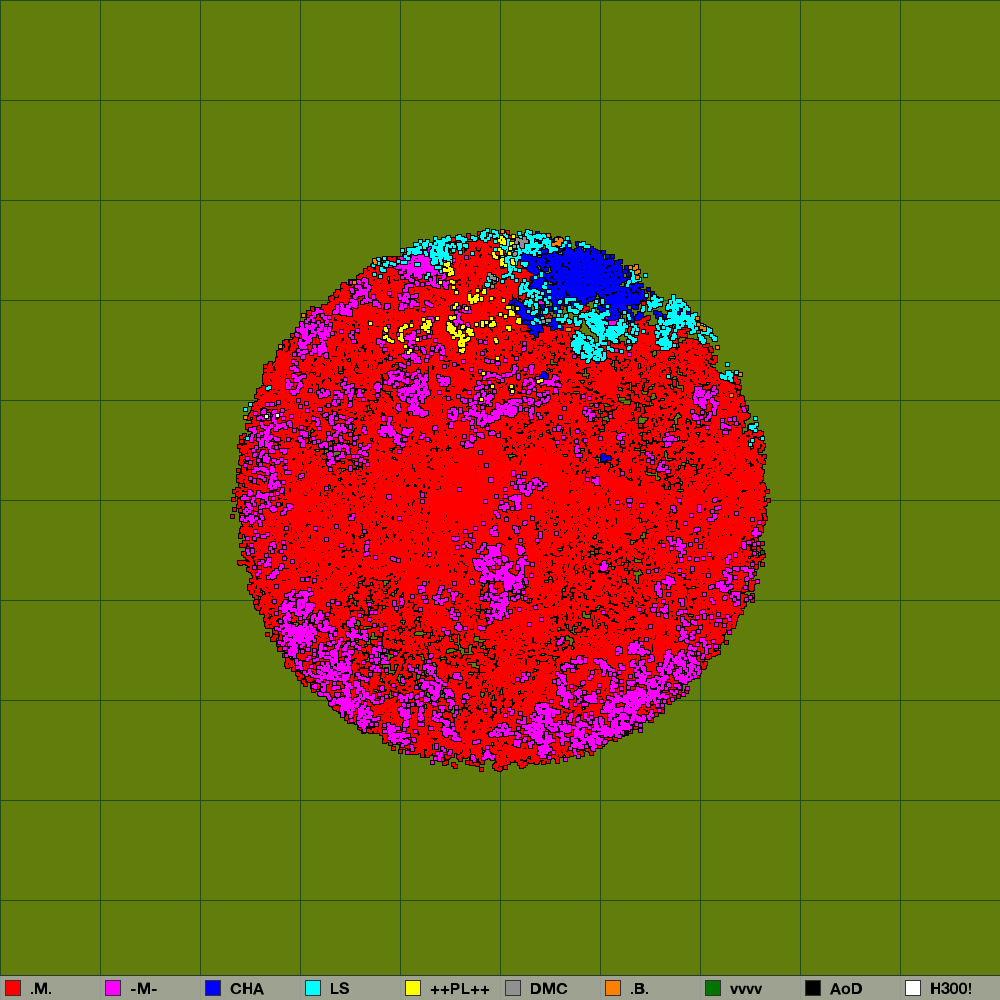Select the '.B.' legend label

[640, 989]
